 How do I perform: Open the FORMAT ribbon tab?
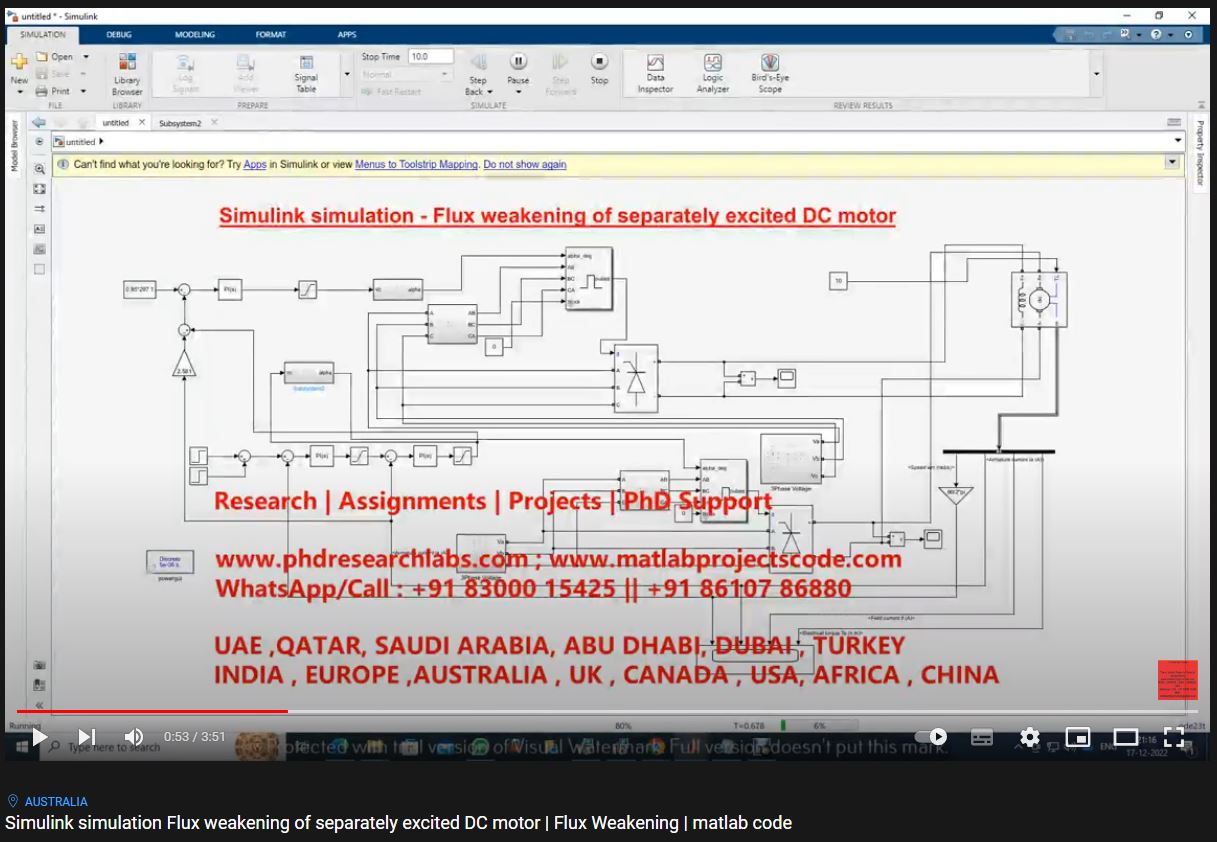(x=270, y=34)
